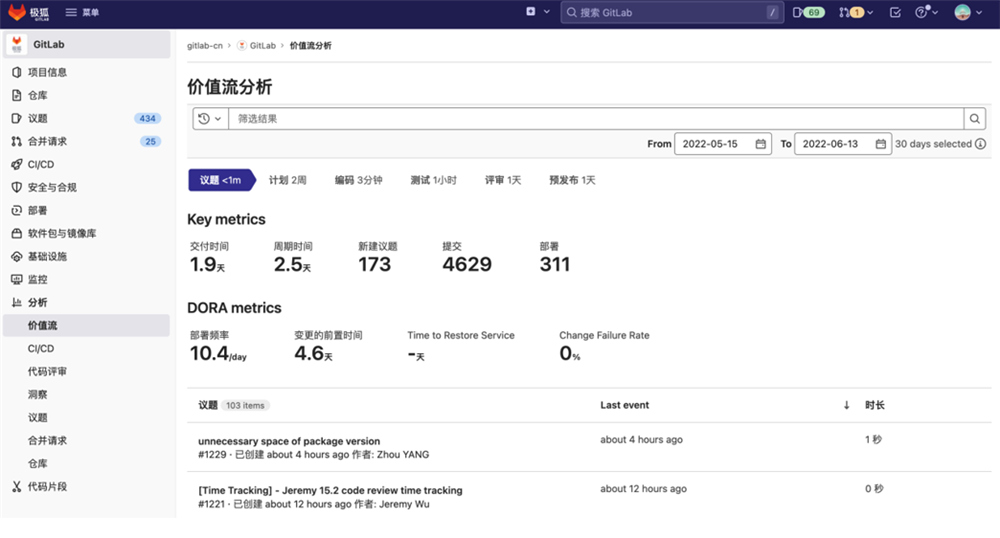
Task: Select the 测试 1小时 stage
Action: pyautogui.click(x=434, y=180)
